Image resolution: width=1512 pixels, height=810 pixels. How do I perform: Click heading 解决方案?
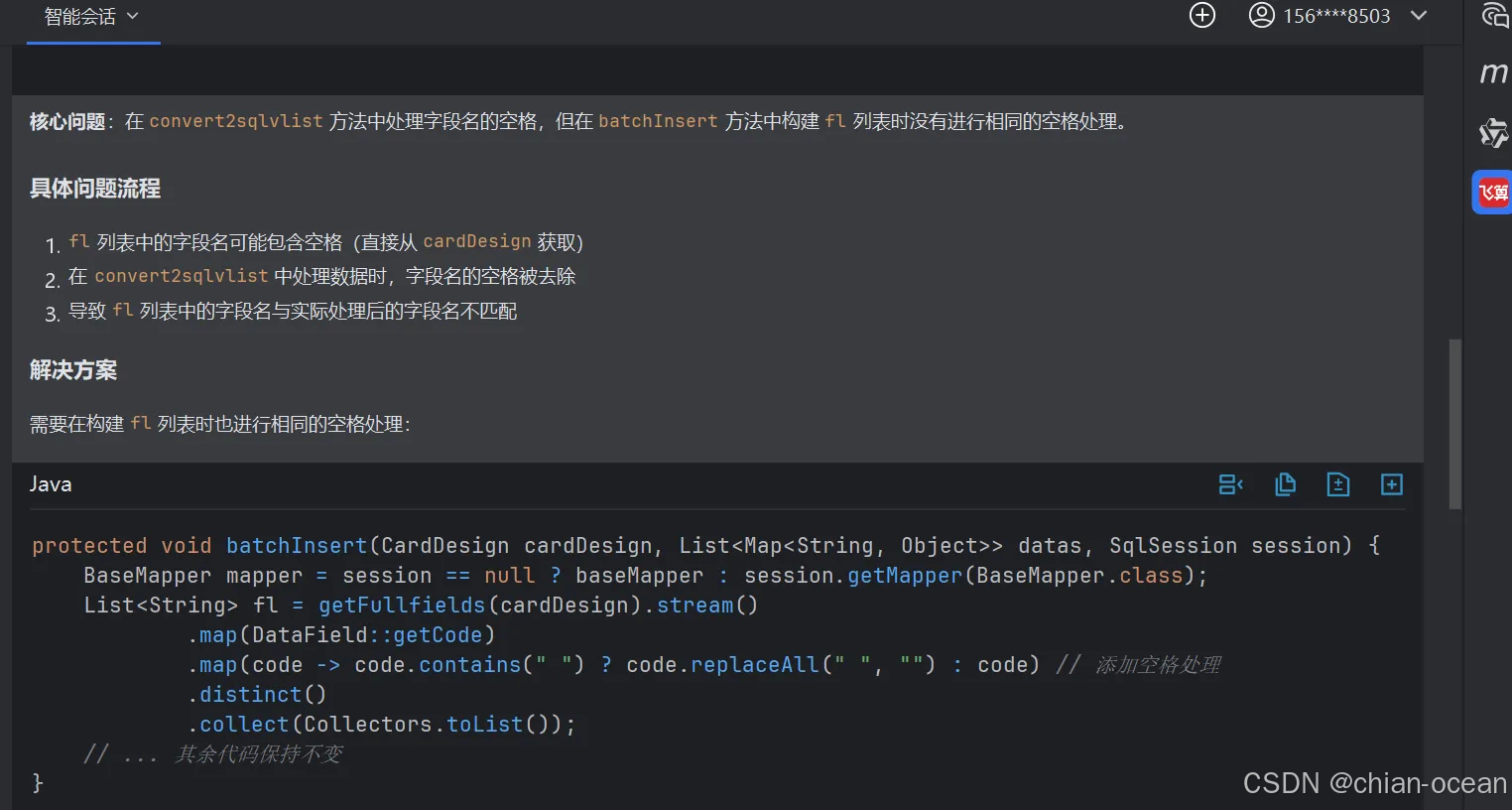click(73, 370)
